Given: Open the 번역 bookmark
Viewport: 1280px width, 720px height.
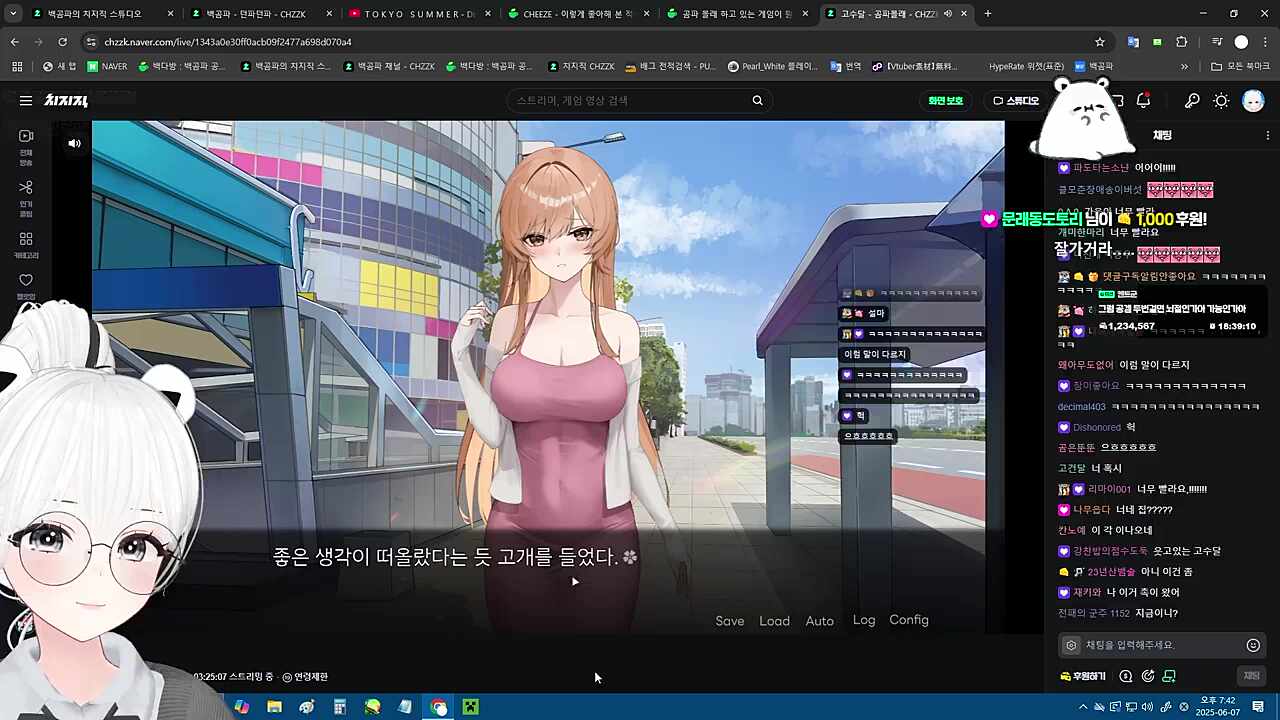Looking at the screenshot, I should [x=845, y=66].
